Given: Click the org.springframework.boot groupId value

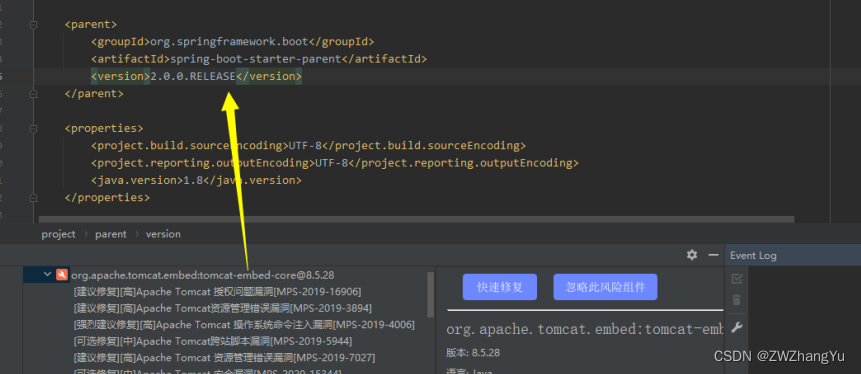Looking at the screenshot, I should click(229, 42).
